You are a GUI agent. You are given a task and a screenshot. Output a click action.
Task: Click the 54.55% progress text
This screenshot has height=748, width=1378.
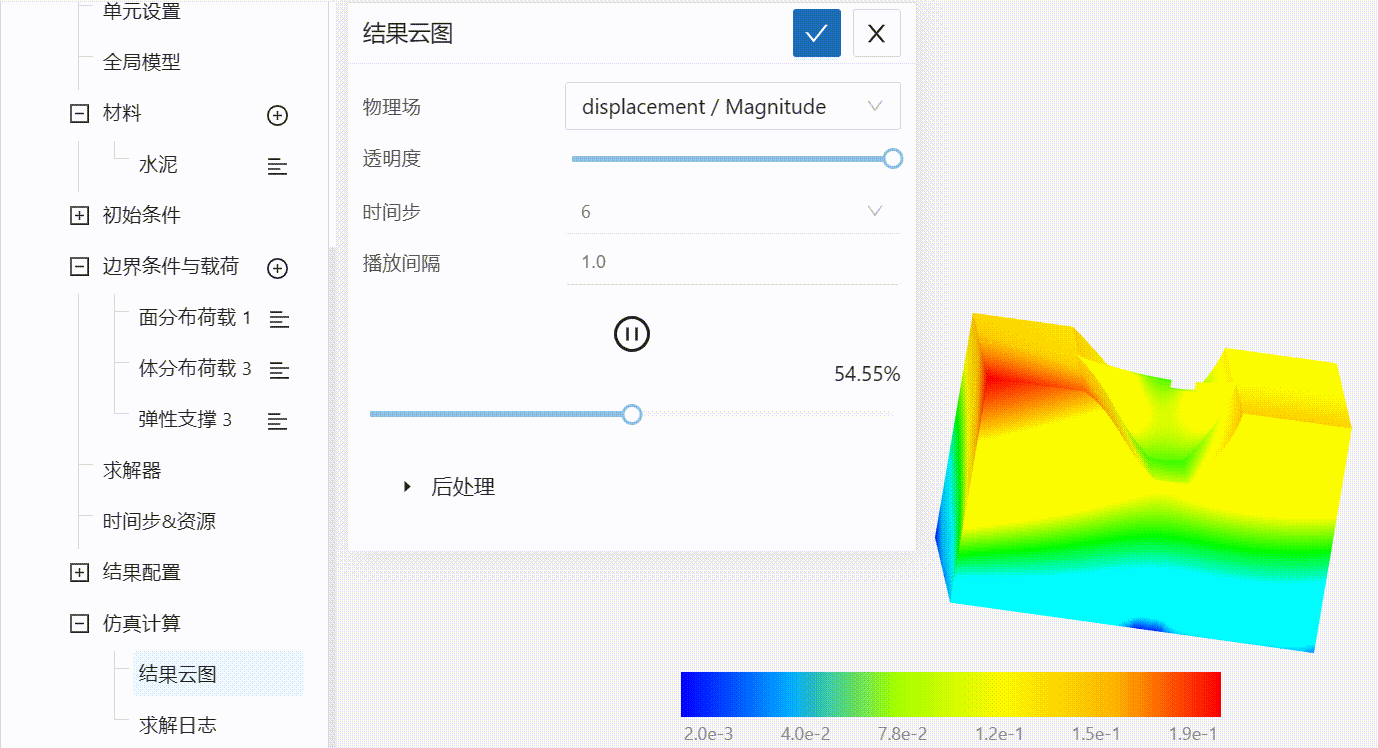point(867,375)
